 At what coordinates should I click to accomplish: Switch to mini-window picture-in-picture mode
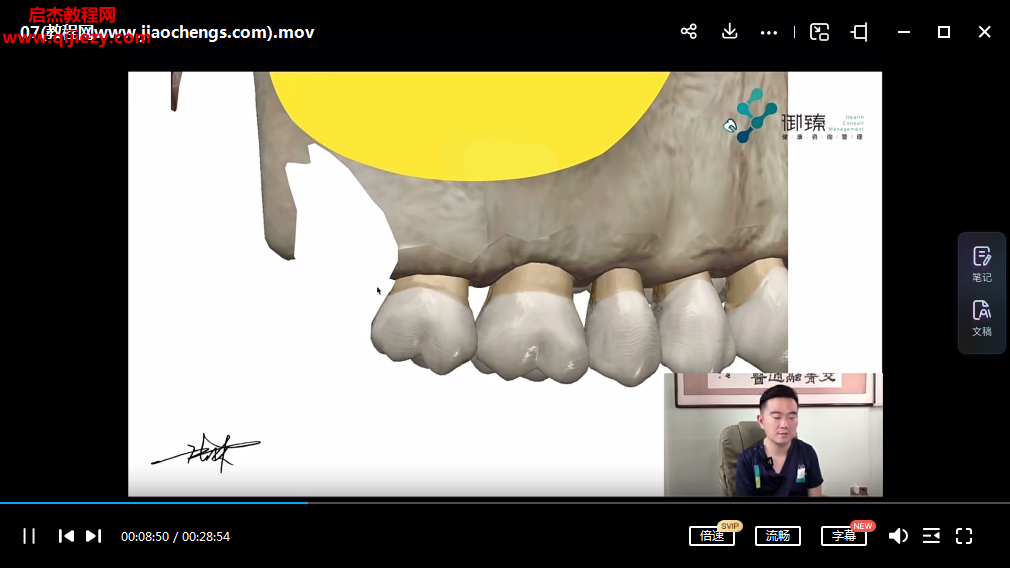point(819,32)
